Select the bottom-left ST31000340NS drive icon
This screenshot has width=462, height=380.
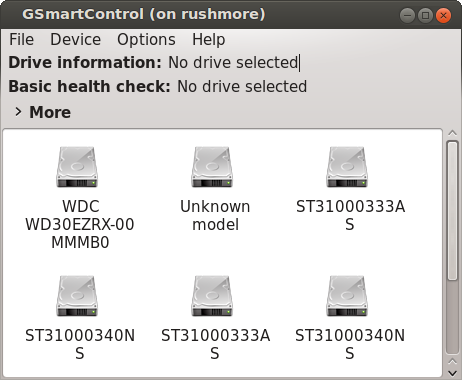point(77,296)
